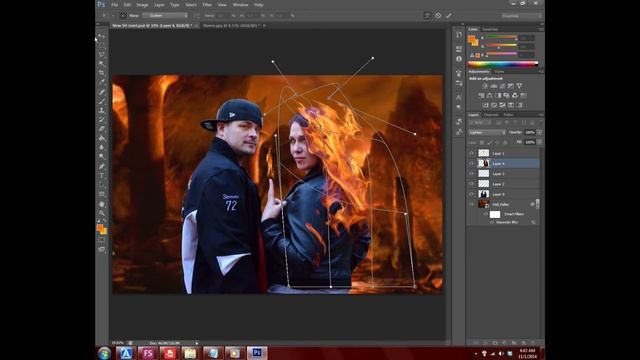
Task: Open the Fill value dropdown arrow
Action: (x=540, y=142)
